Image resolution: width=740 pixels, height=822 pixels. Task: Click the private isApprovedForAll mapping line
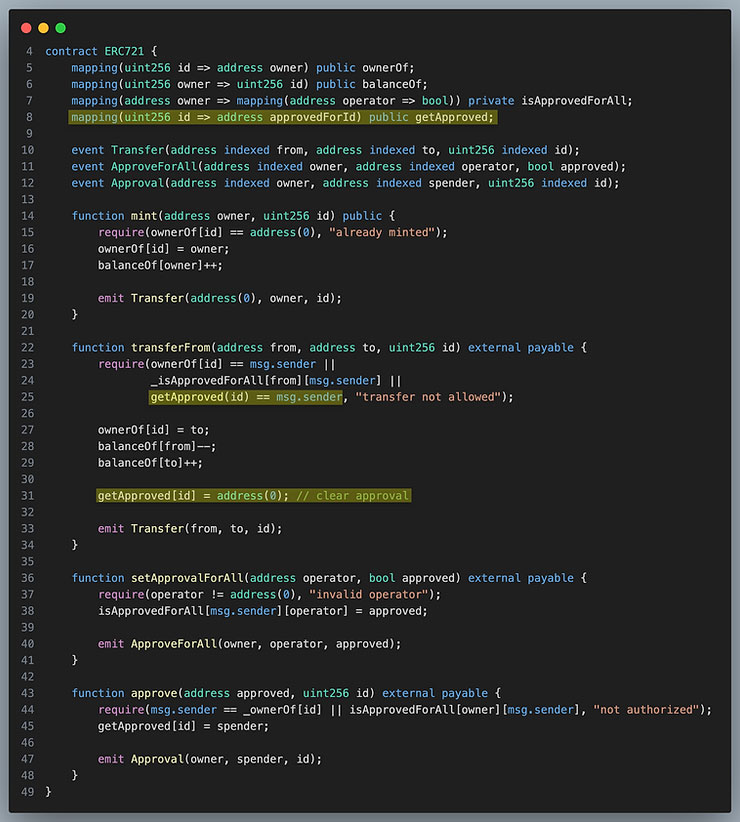[352, 101]
